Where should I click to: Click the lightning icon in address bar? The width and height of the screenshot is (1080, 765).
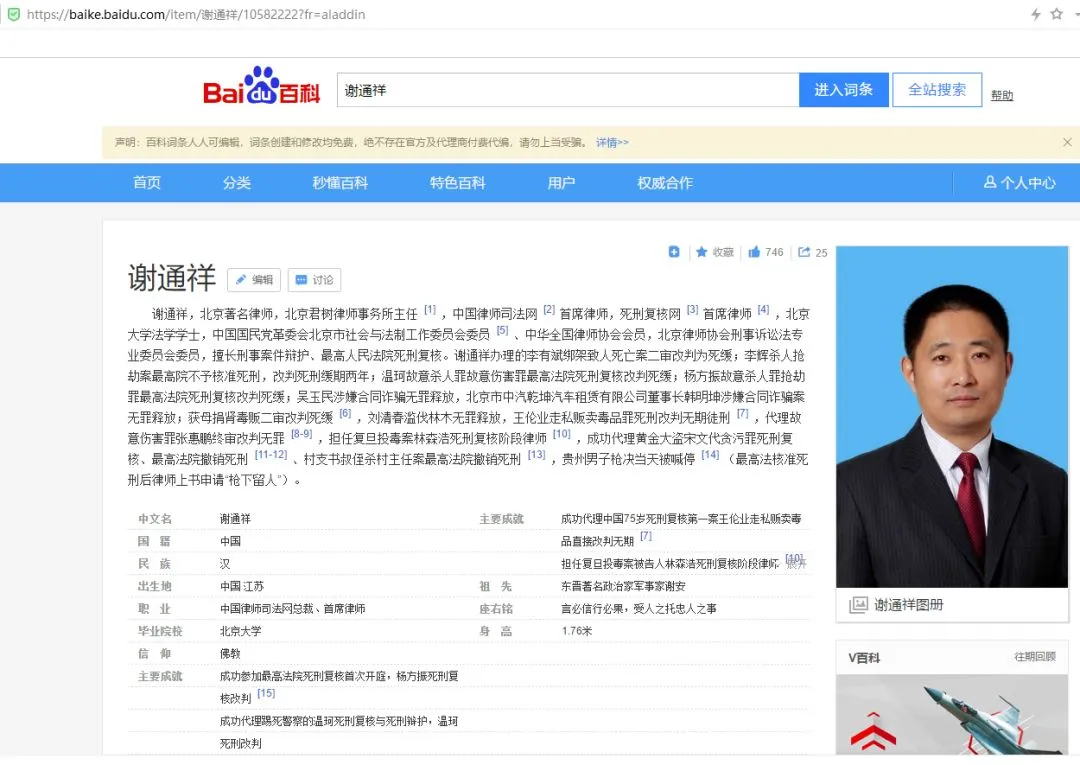point(1035,14)
